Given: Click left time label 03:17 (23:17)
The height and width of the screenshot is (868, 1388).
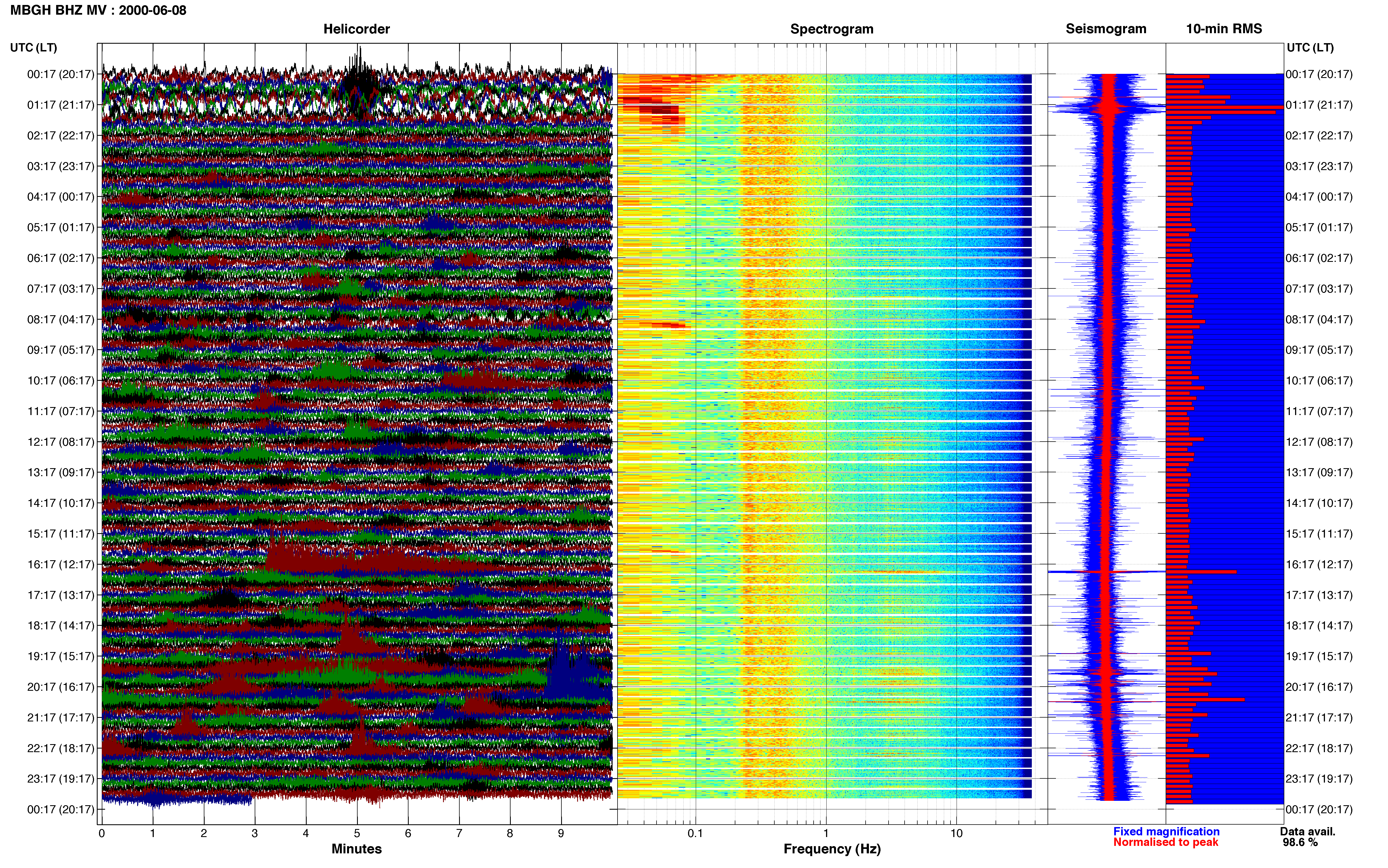Looking at the screenshot, I should 61,166.
